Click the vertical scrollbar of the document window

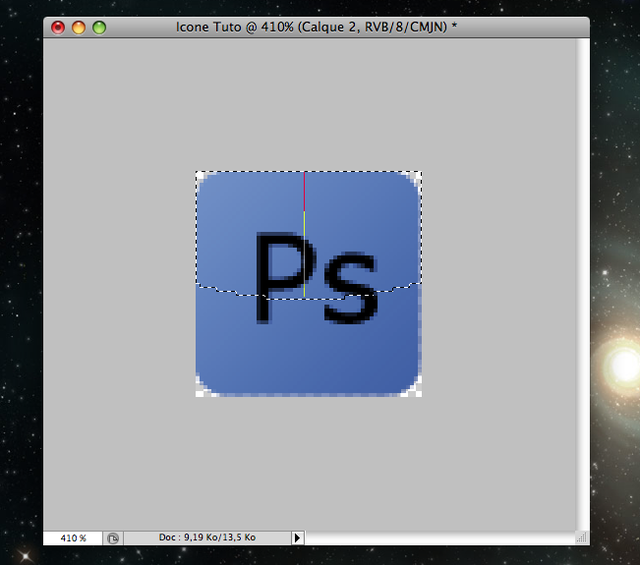(582, 285)
